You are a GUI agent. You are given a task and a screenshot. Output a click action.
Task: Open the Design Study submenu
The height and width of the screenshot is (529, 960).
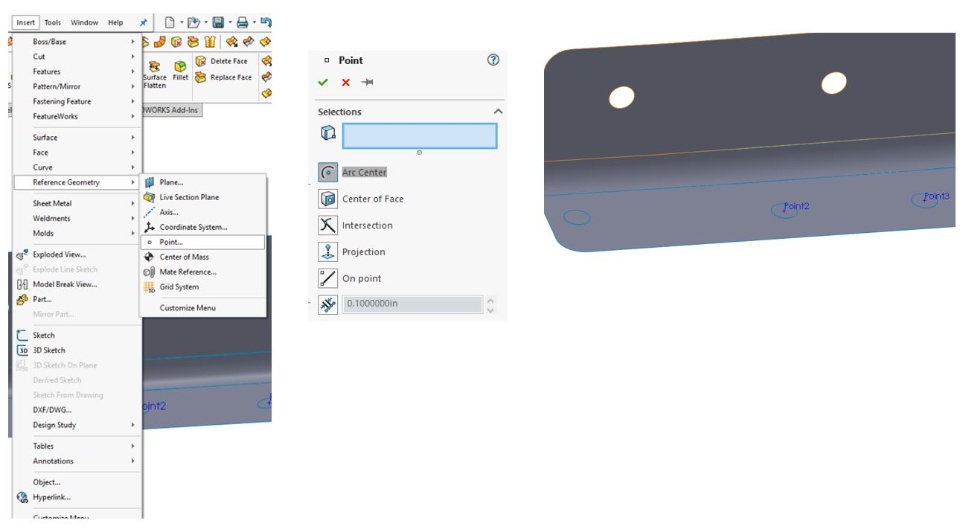pyautogui.click(x=77, y=425)
